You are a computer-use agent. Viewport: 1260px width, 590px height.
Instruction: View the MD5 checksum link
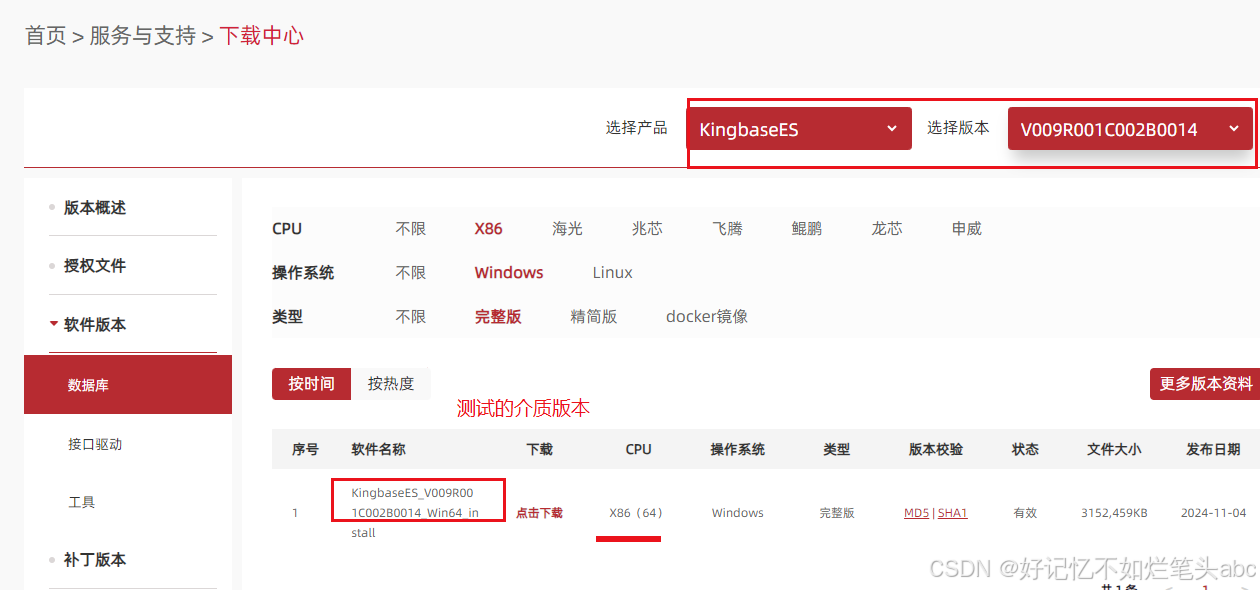coord(916,512)
